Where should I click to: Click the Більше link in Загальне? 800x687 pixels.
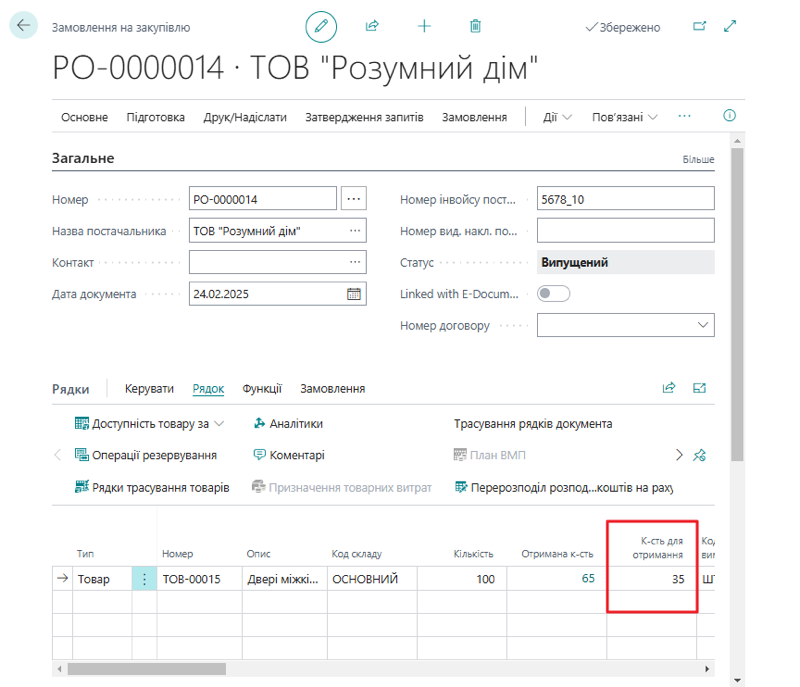698,159
